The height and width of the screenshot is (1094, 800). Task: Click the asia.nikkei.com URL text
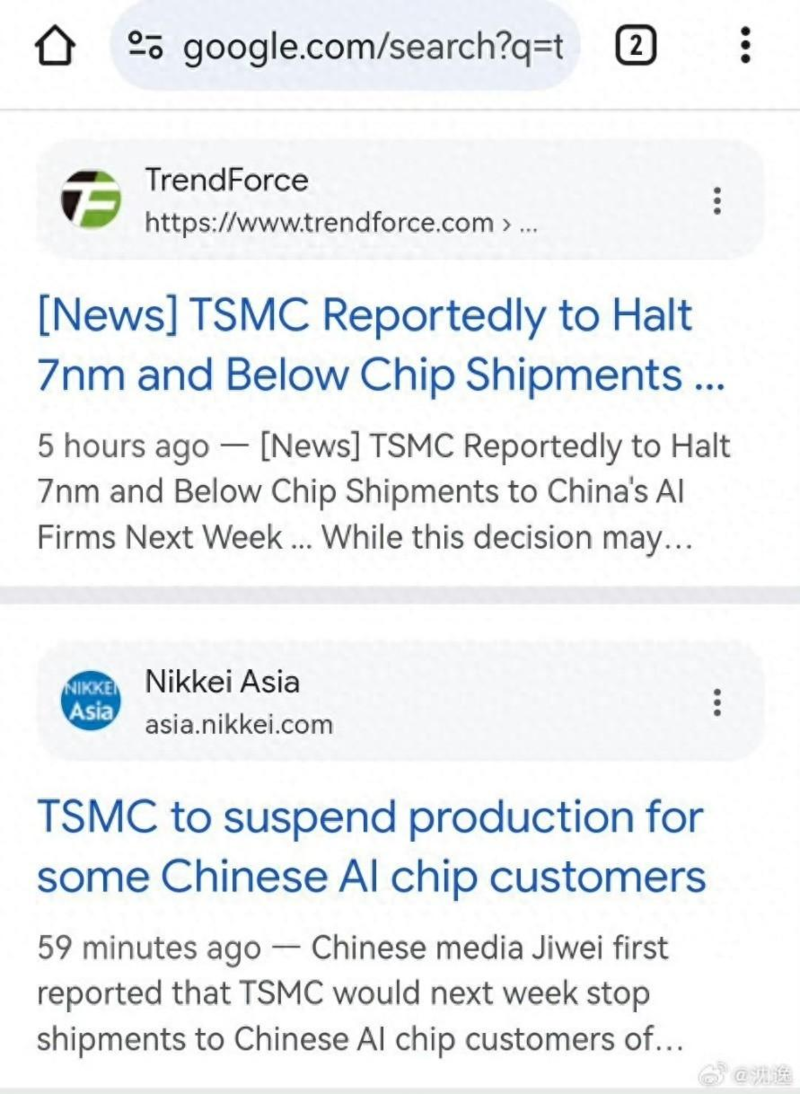[238, 724]
